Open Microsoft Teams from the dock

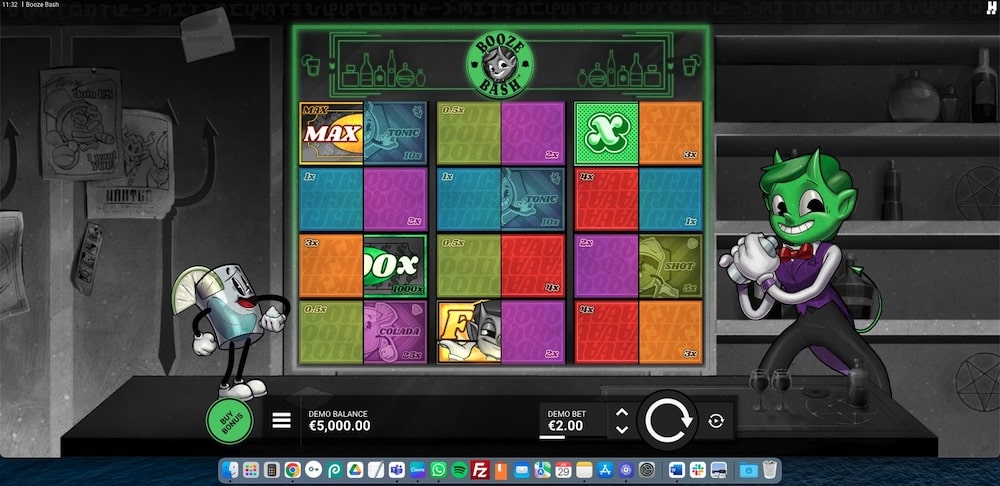point(397,471)
